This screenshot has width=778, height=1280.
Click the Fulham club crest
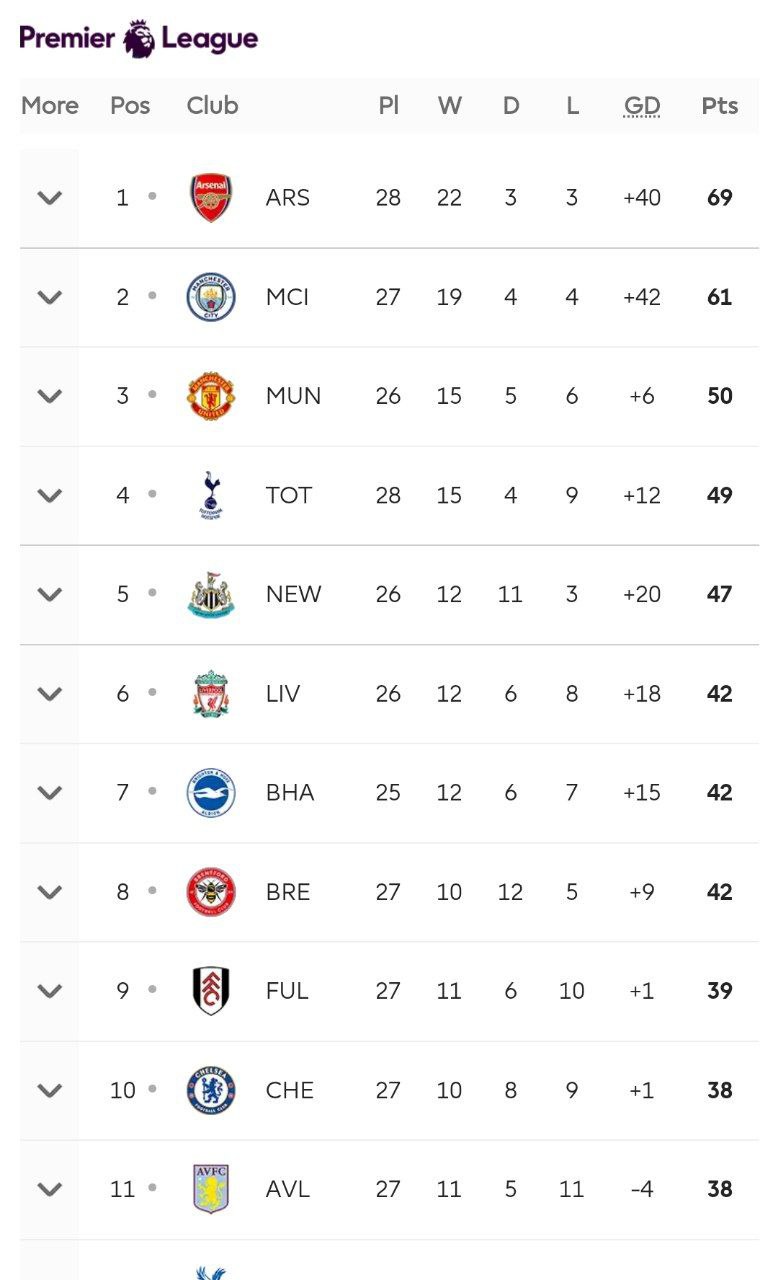pyautogui.click(x=211, y=990)
